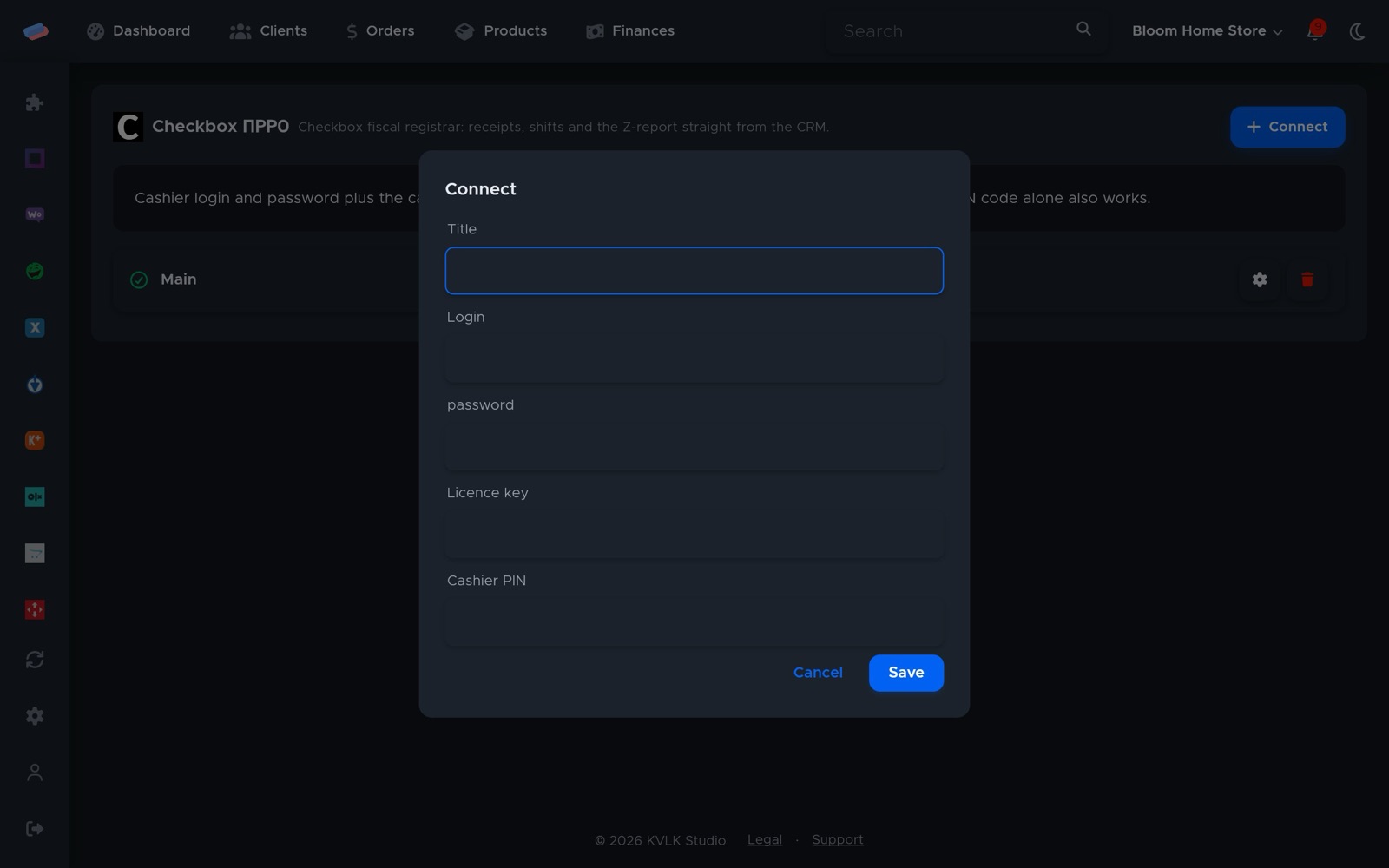The image size is (1389, 868).
Task: Open the Dashboard menu
Action: 138,31
